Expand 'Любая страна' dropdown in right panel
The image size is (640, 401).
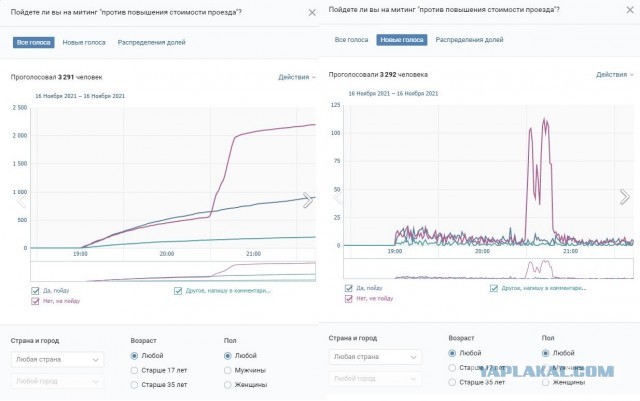click(375, 357)
